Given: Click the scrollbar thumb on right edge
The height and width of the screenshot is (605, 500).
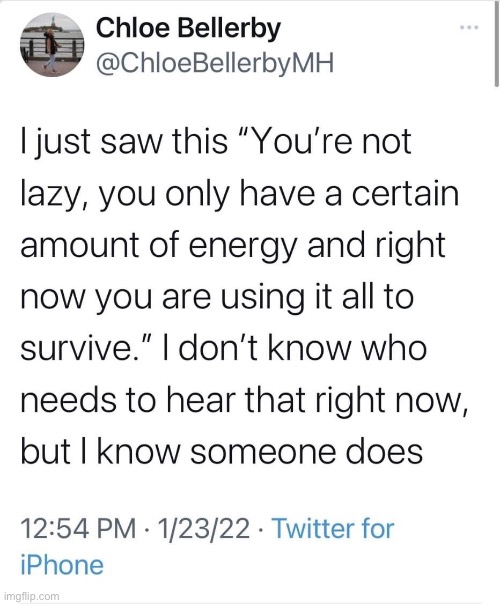Looking at the screenshot, I should [497, 43].
